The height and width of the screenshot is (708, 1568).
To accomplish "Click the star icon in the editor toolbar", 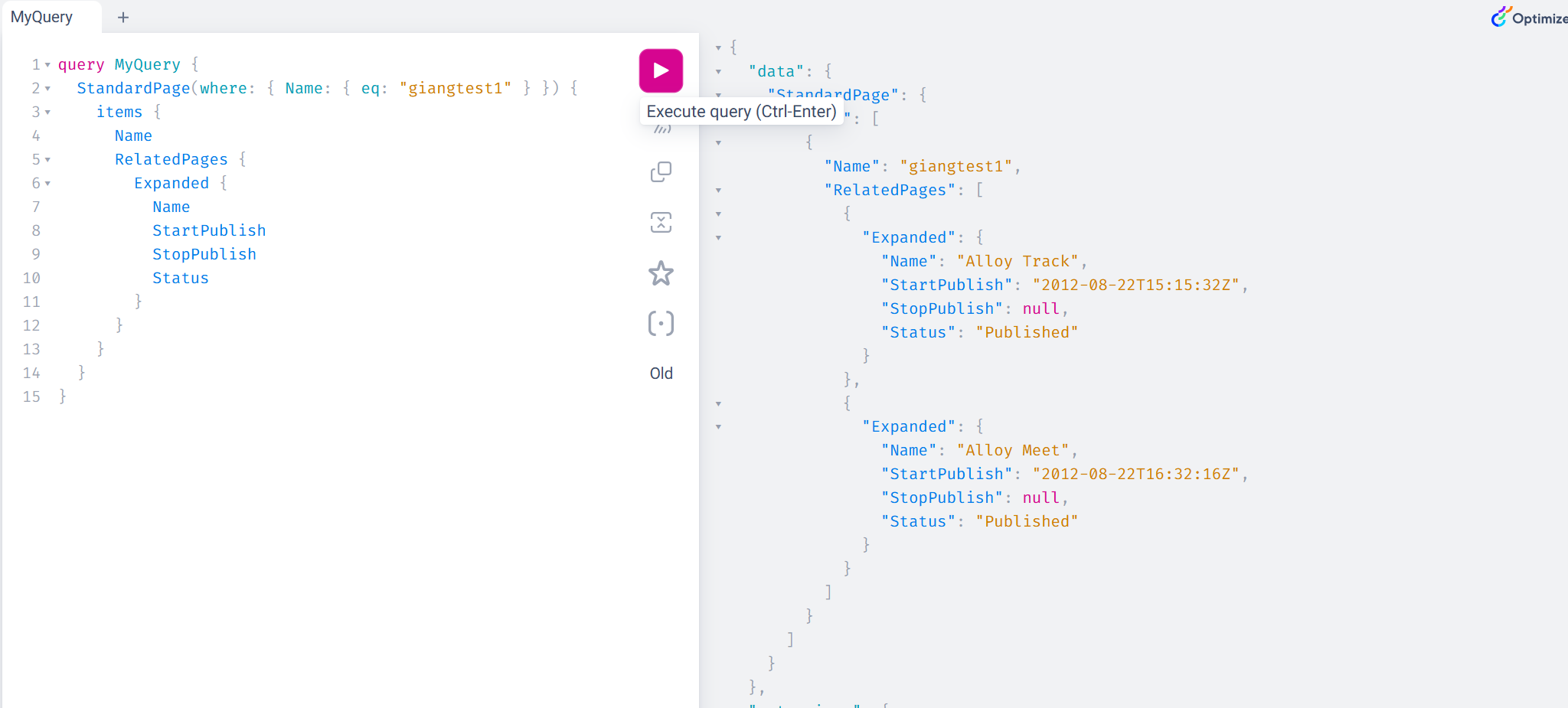I will (661, 273).
